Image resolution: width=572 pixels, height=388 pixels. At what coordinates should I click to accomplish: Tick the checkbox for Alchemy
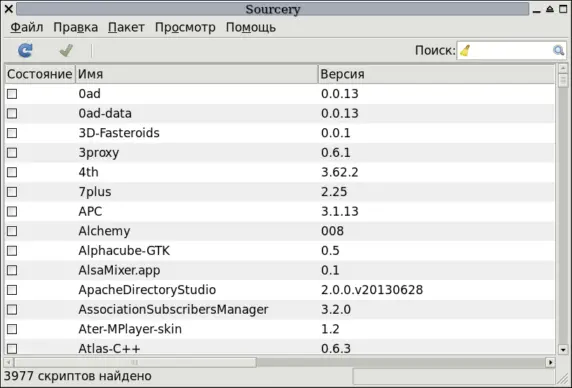[x=12, y=231]
